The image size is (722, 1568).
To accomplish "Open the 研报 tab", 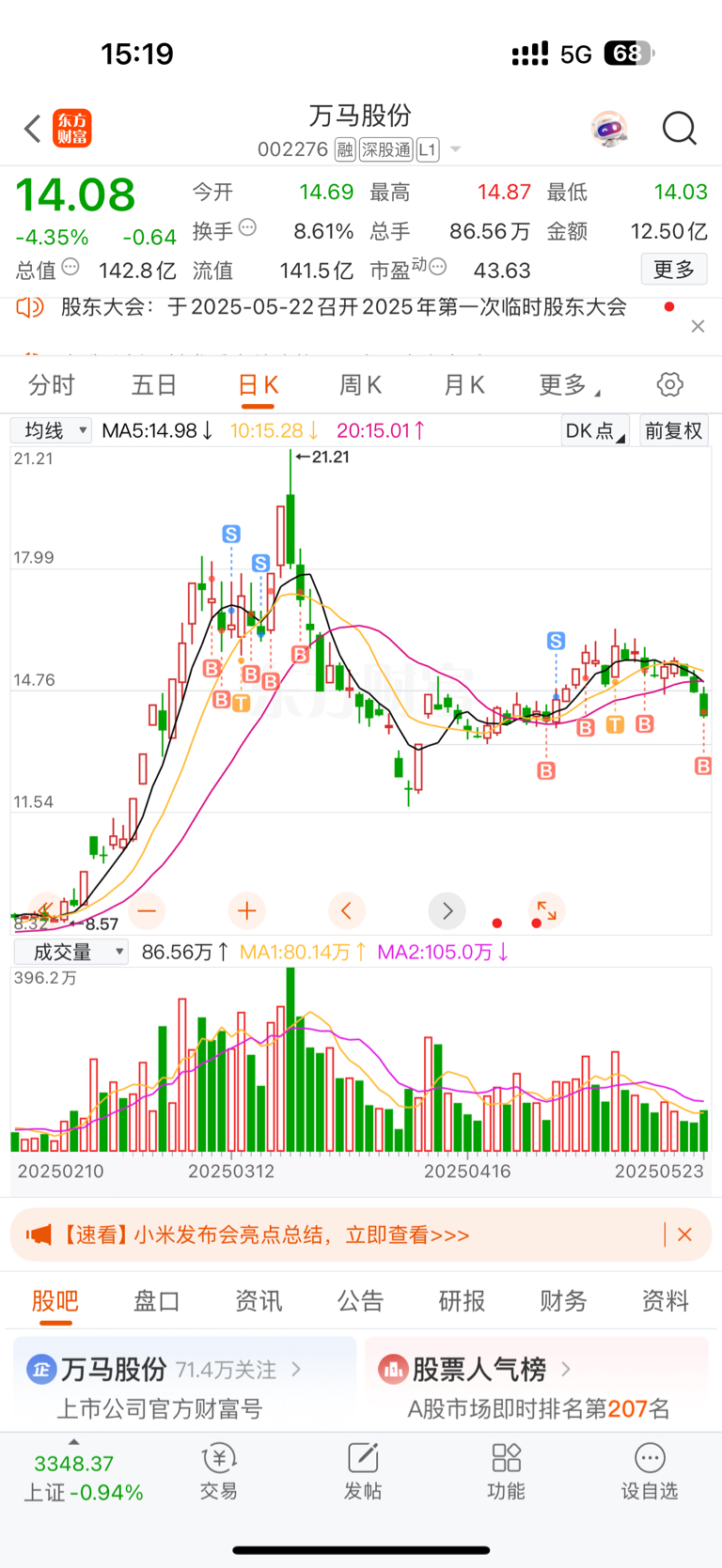I will point(462,1301).
